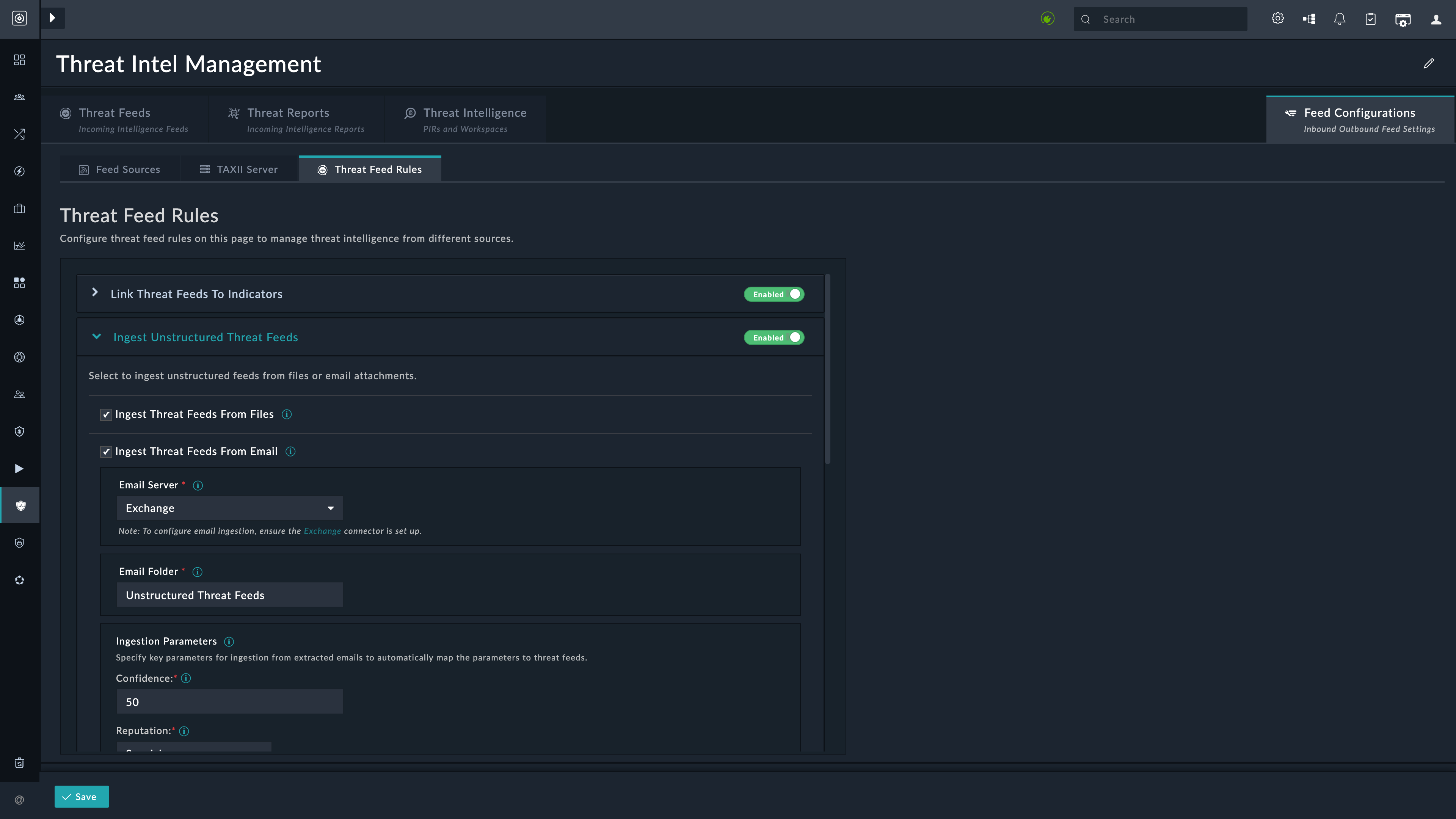The height and width of the screenshot is (819, 1456).
Task: Uncheck Ingest Threat Feeds From Email
Action: (x=106, y=452)
